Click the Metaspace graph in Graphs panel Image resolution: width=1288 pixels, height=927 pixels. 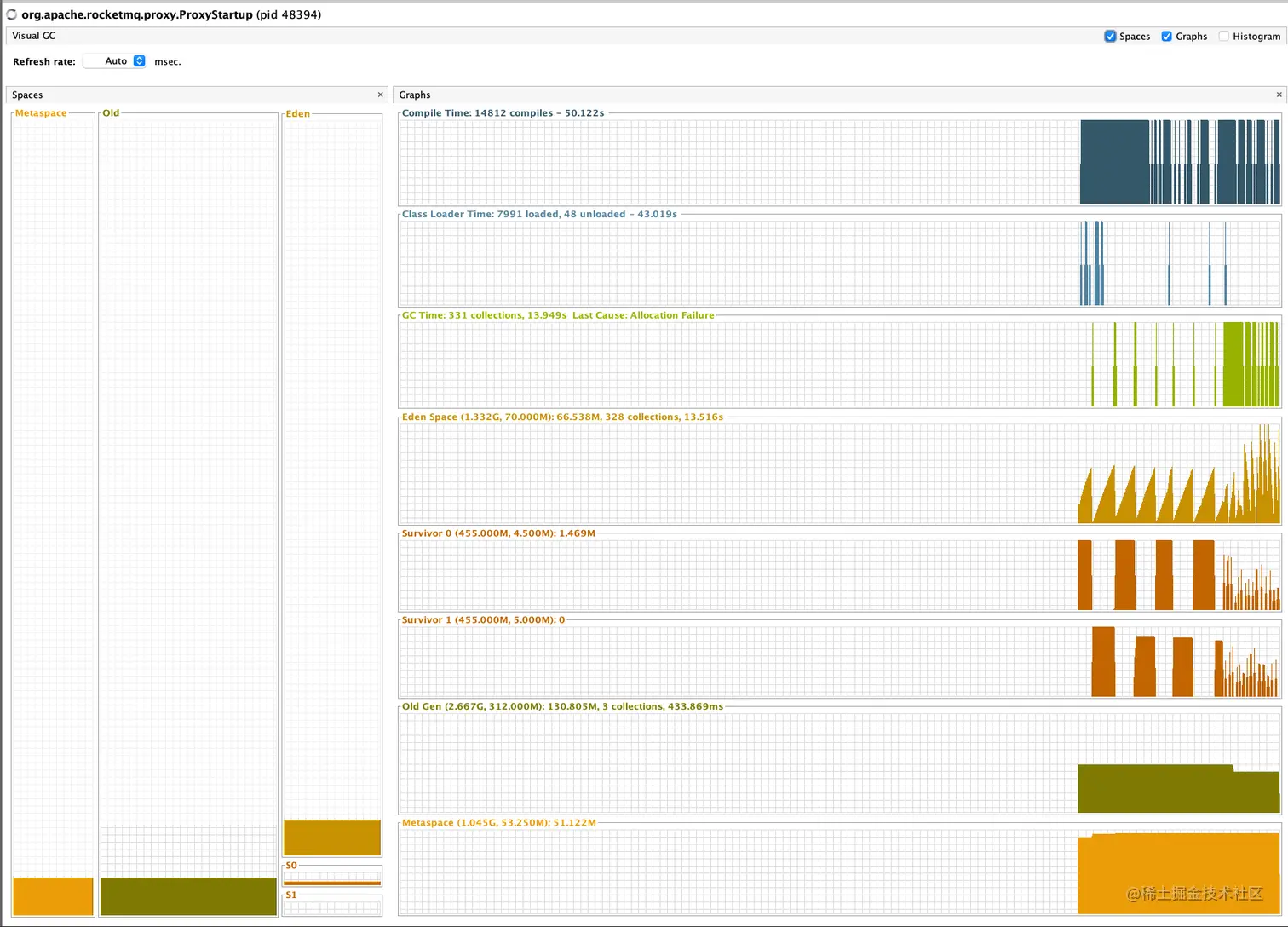pyautogui.click(x=840, y=872)
